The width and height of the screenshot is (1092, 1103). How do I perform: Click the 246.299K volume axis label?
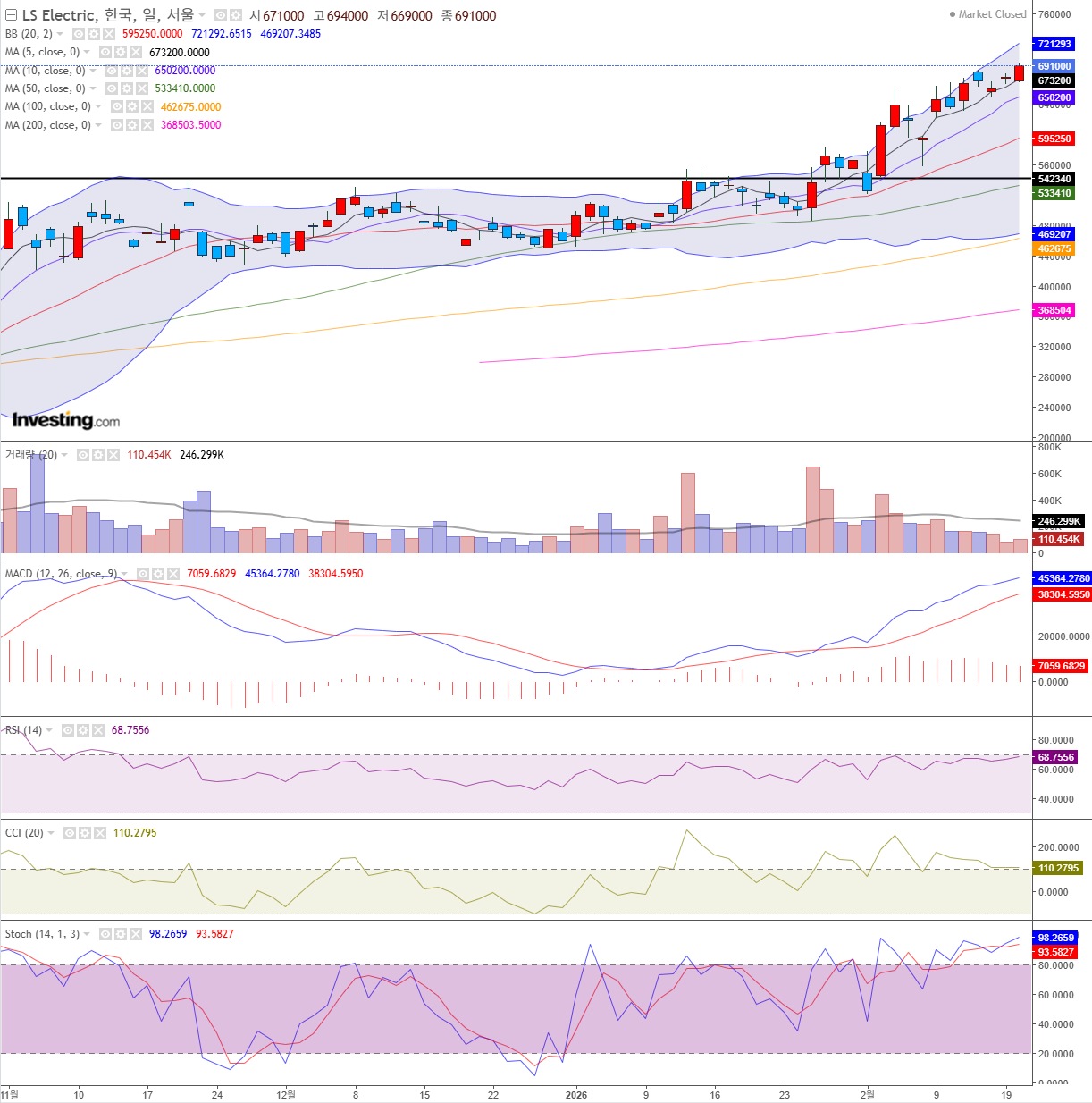[1059, 521]
